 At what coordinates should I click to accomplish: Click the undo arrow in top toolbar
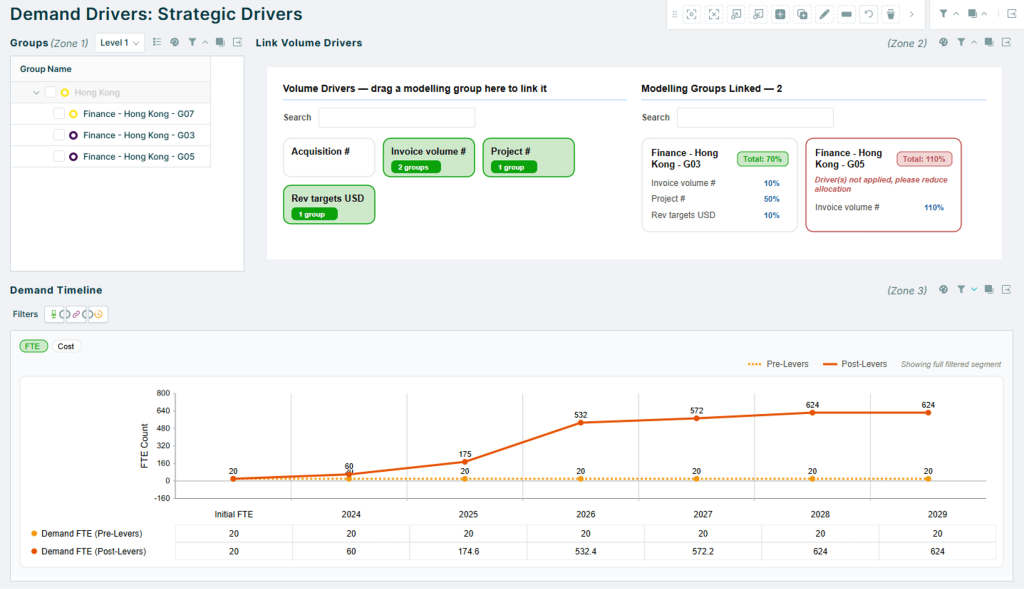pyautogui.click(x=869, y=14)
